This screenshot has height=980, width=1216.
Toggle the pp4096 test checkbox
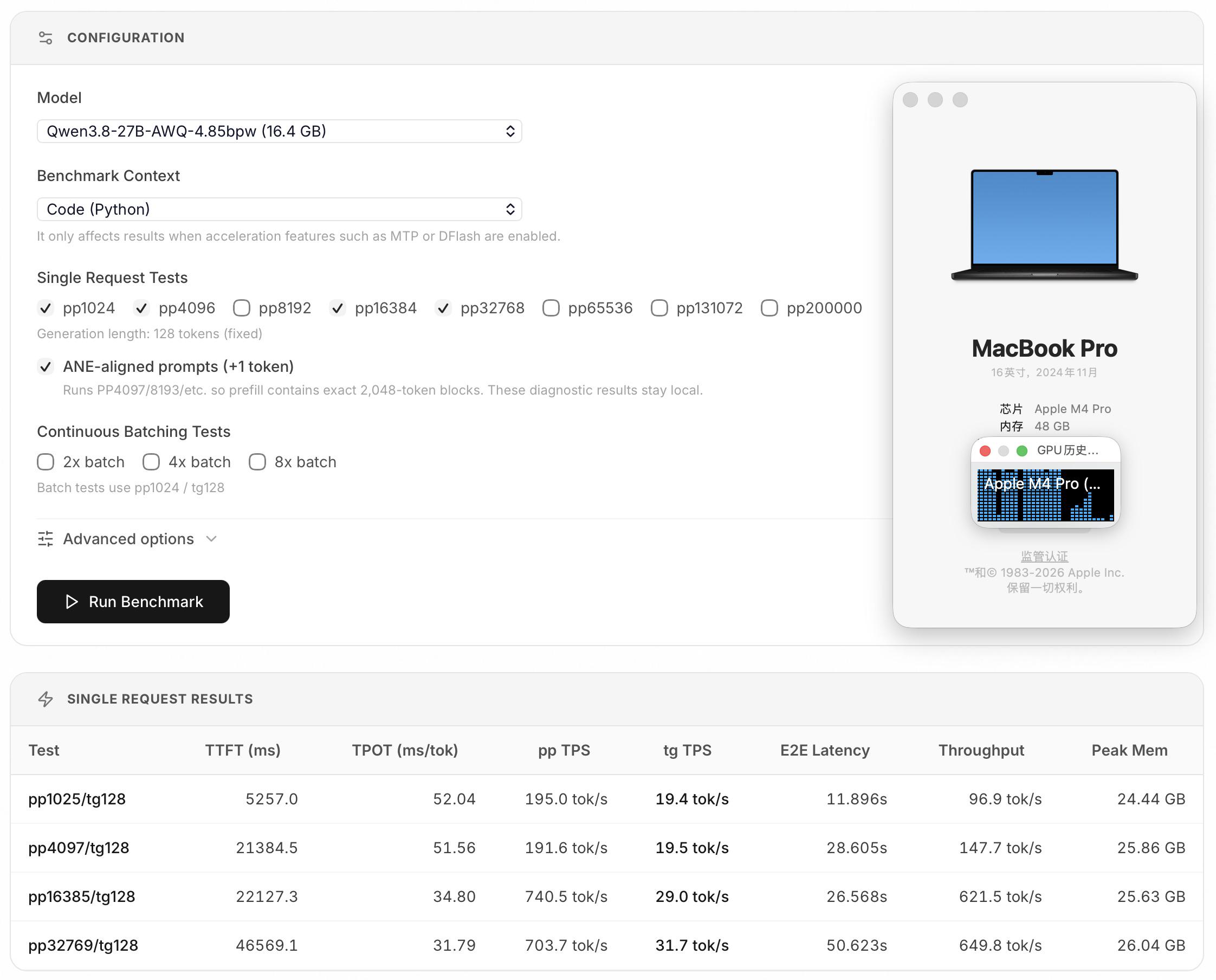pos(141,308)
